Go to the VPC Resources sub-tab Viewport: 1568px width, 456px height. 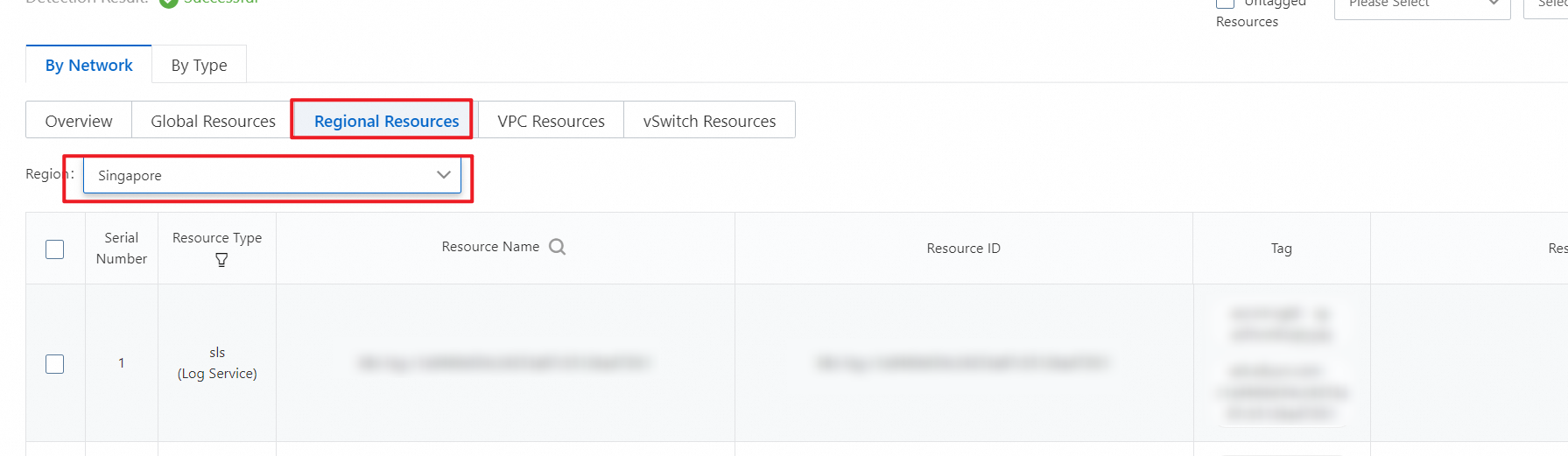(551, 121)
